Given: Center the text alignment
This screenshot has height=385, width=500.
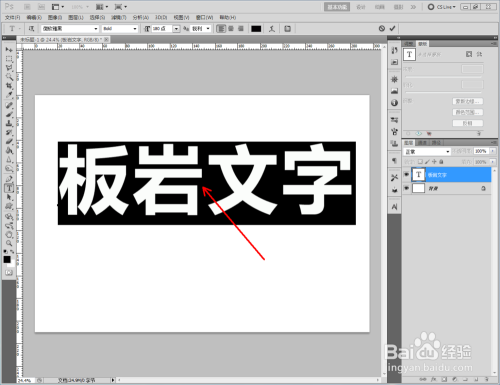Looking at the screenshot, I should point(231,29).
